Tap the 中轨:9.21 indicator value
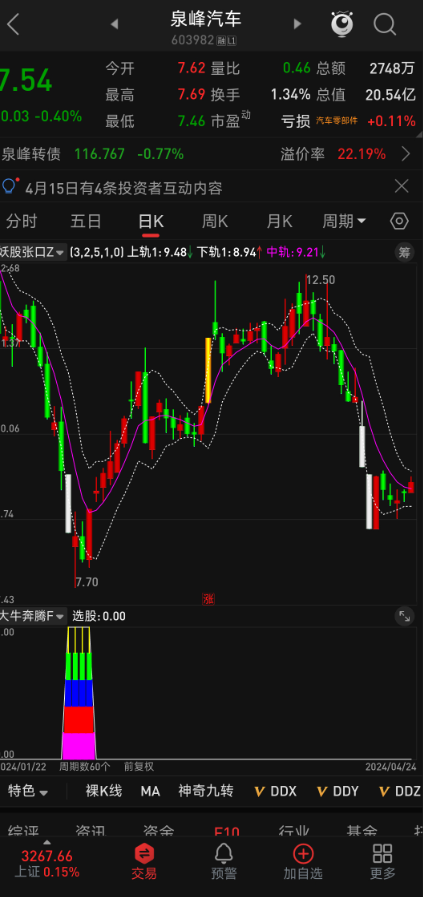 (x=296, y=252)
